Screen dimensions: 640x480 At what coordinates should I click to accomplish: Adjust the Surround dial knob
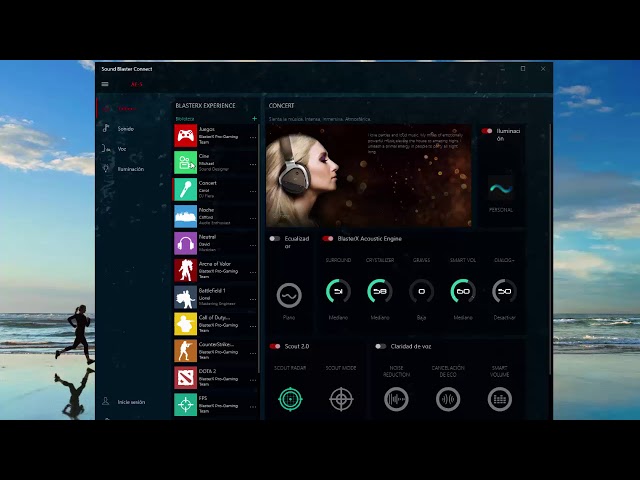pos(338,291)
